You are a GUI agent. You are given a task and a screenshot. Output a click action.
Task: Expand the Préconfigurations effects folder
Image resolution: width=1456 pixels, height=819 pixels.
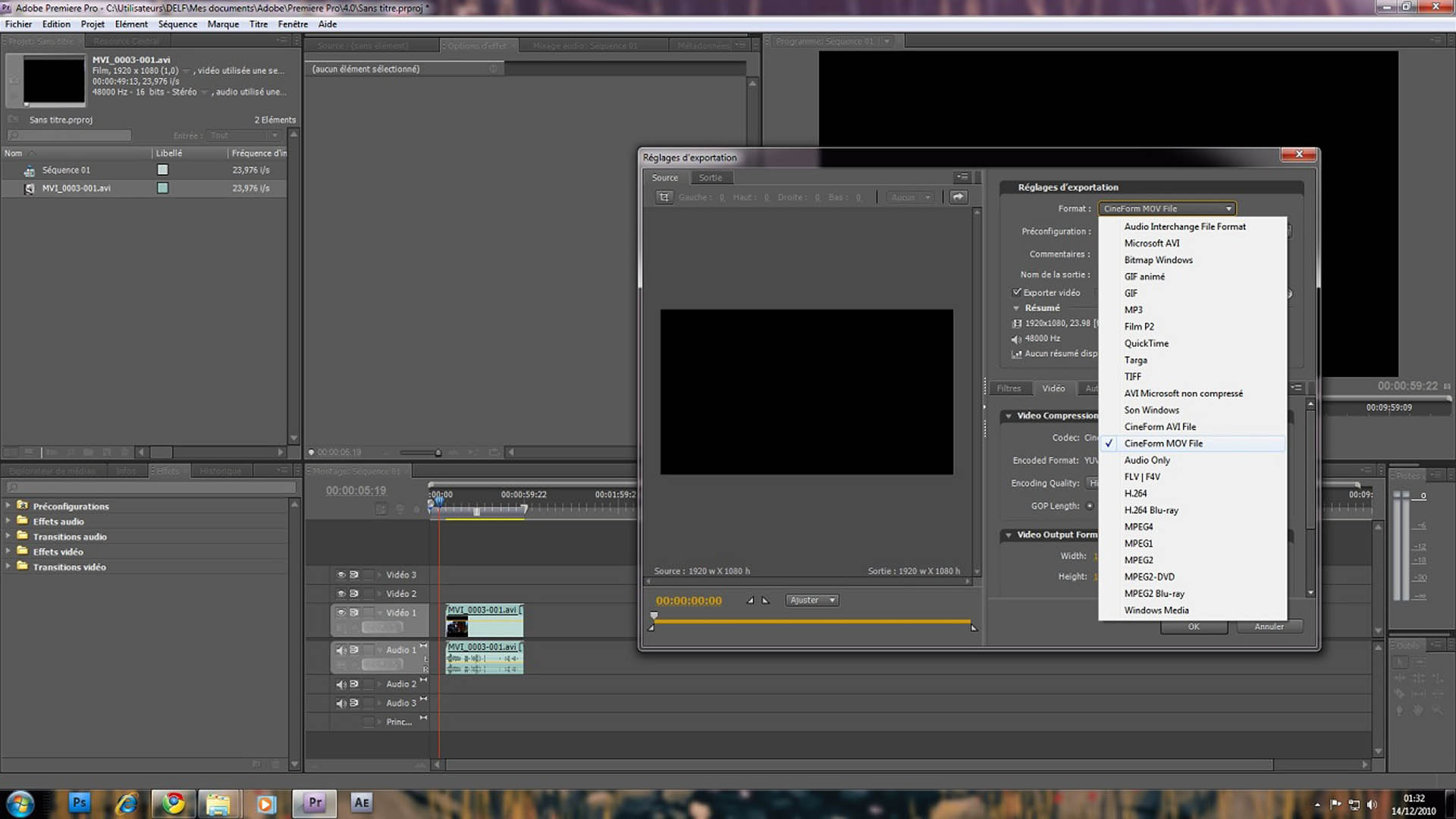click(8, 505)
